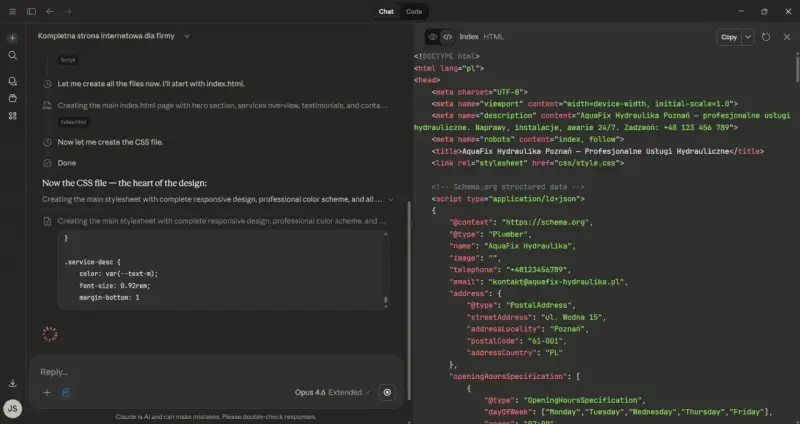The height and width of the screenshot is (424, 800).
Task: Click the '"@type": "Plumber"' line
Action: (491, 234)
